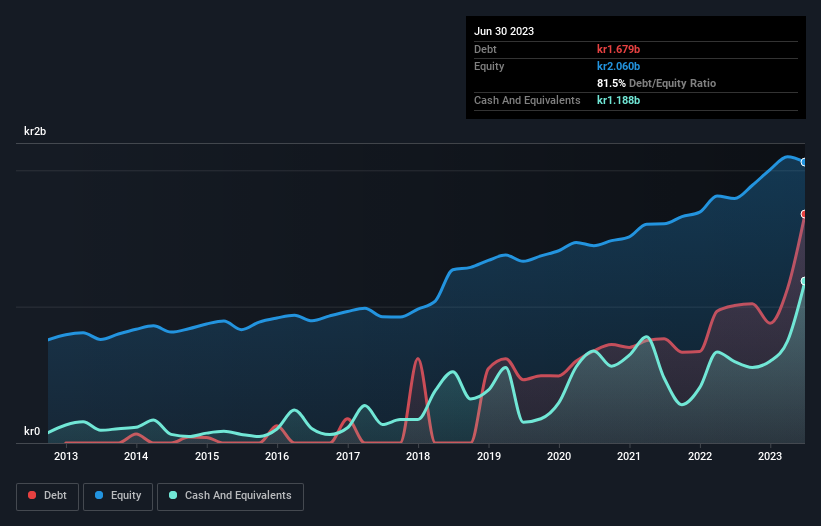Click the Debt label in tooltip
Image resolution: width=821 pixels, height=526 pixels.
tap(485, 49)
